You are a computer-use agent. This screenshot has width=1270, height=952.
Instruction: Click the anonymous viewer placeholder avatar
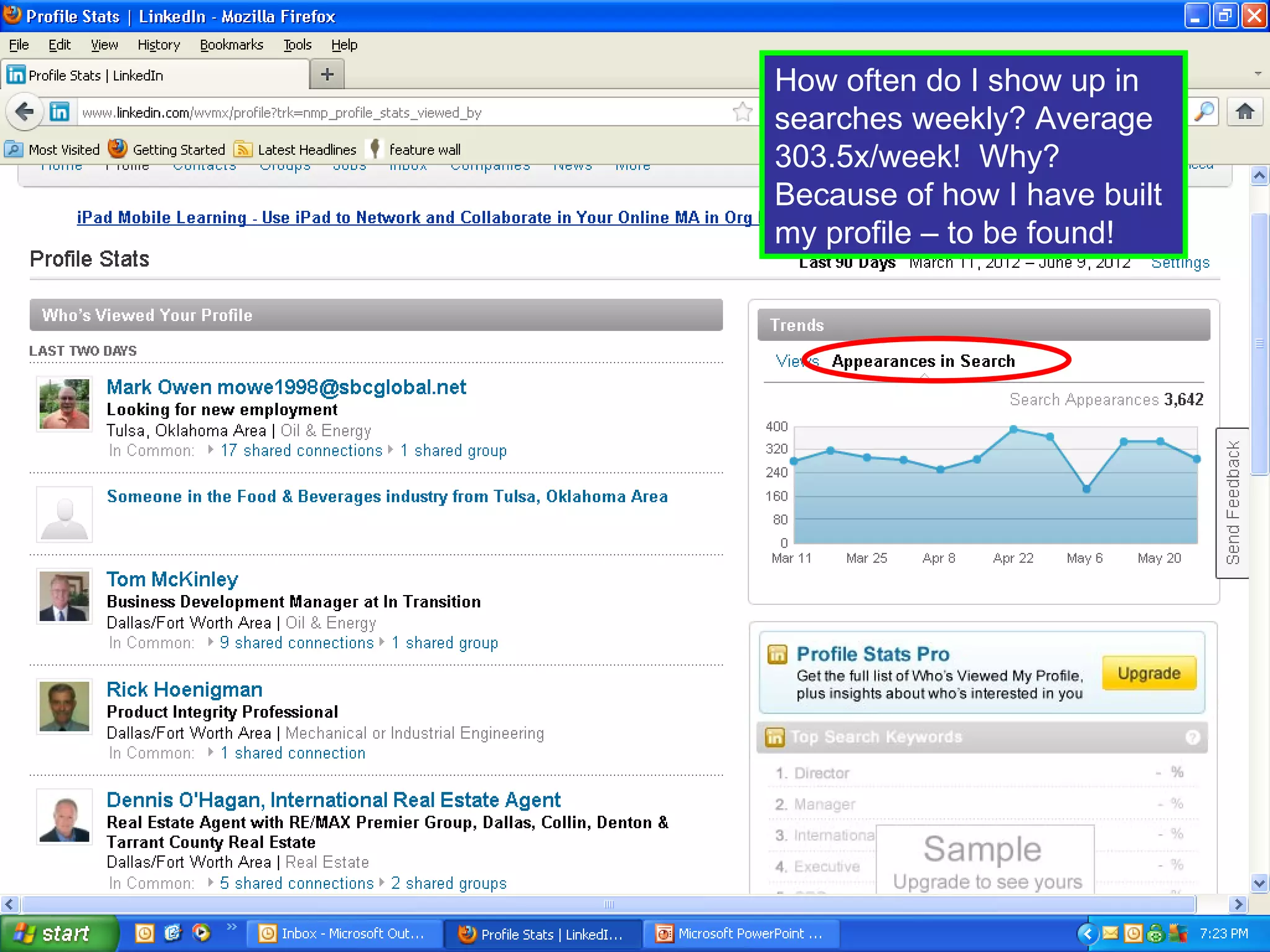tap(64, 514)
